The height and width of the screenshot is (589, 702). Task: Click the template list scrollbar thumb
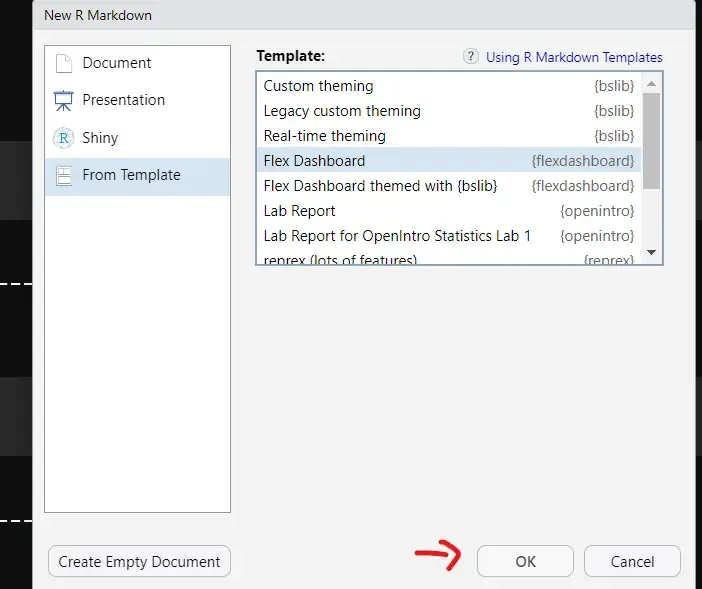651,140
